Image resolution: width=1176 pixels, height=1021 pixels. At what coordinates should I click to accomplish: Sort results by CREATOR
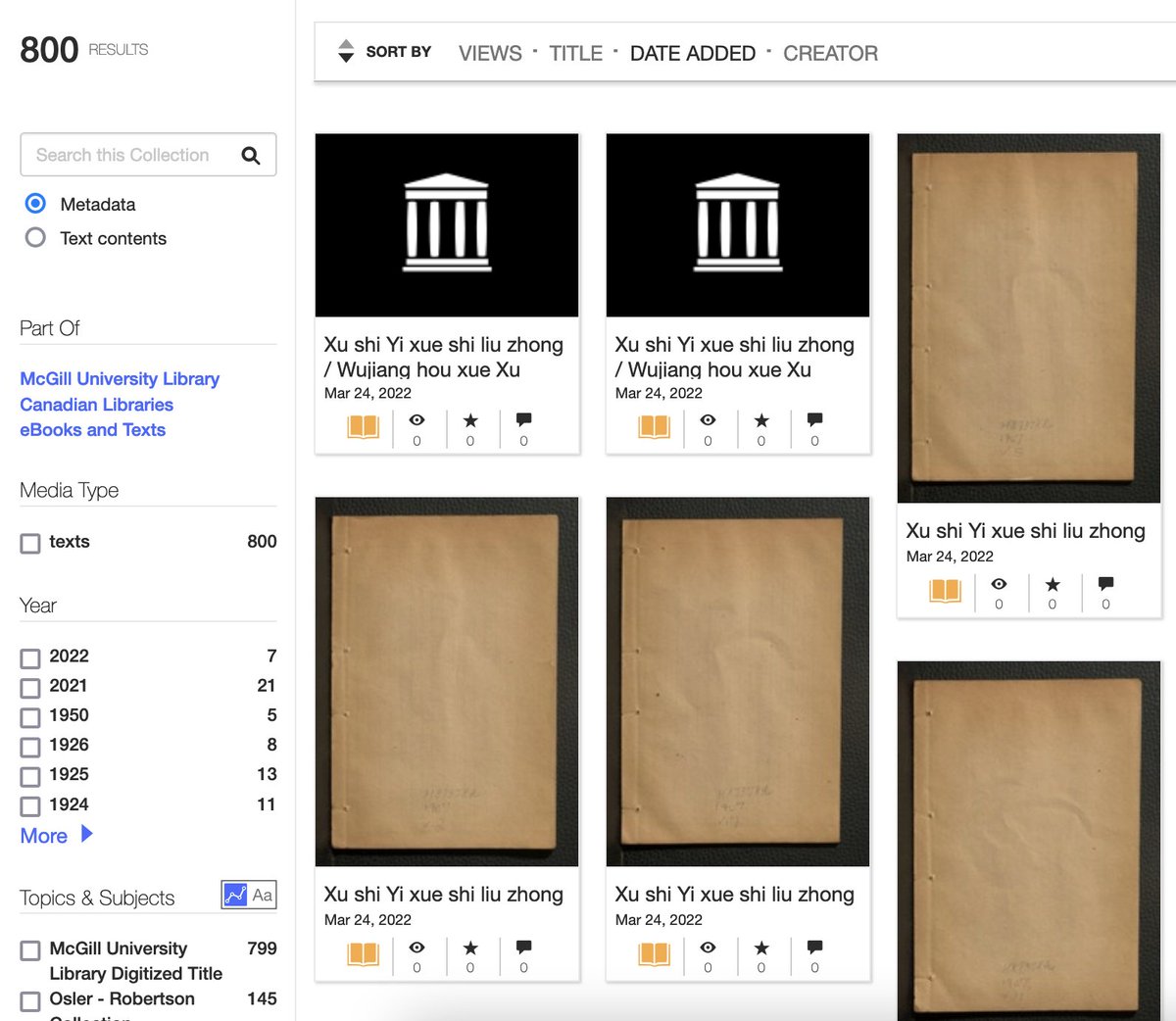tap(830, 53)
